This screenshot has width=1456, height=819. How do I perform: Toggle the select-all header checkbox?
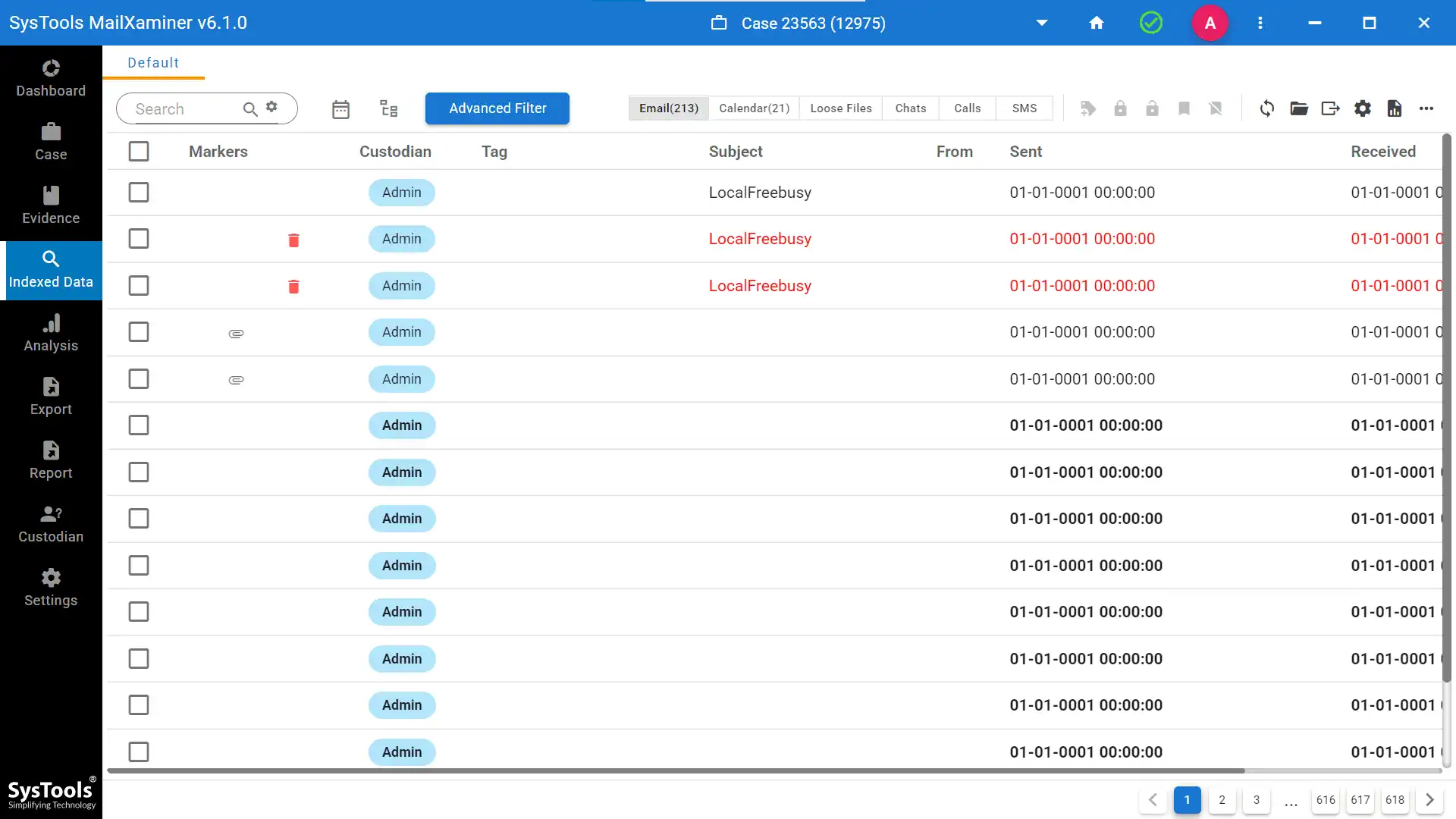point(139,152)
